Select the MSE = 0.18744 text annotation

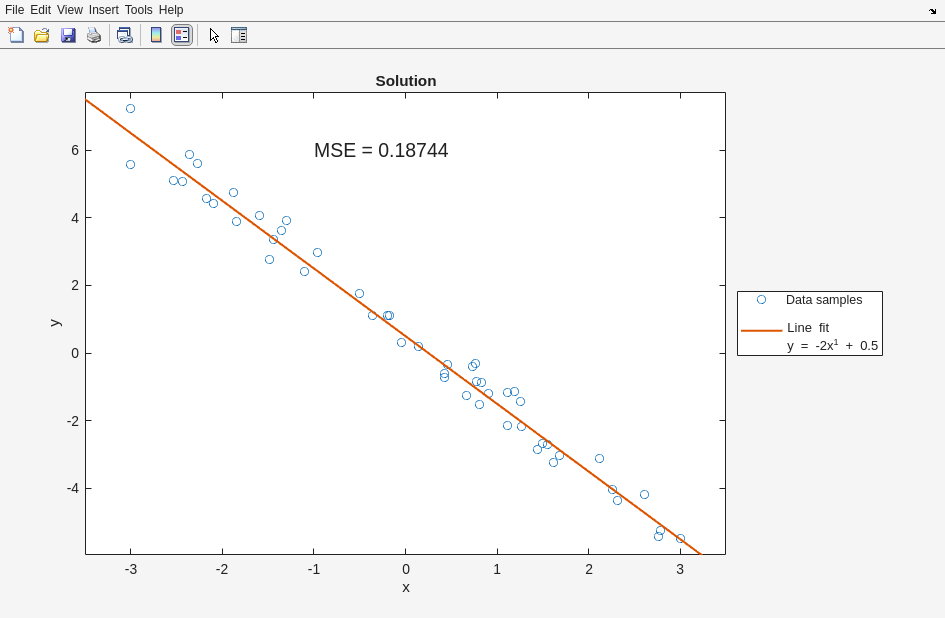tap(381, 151)
